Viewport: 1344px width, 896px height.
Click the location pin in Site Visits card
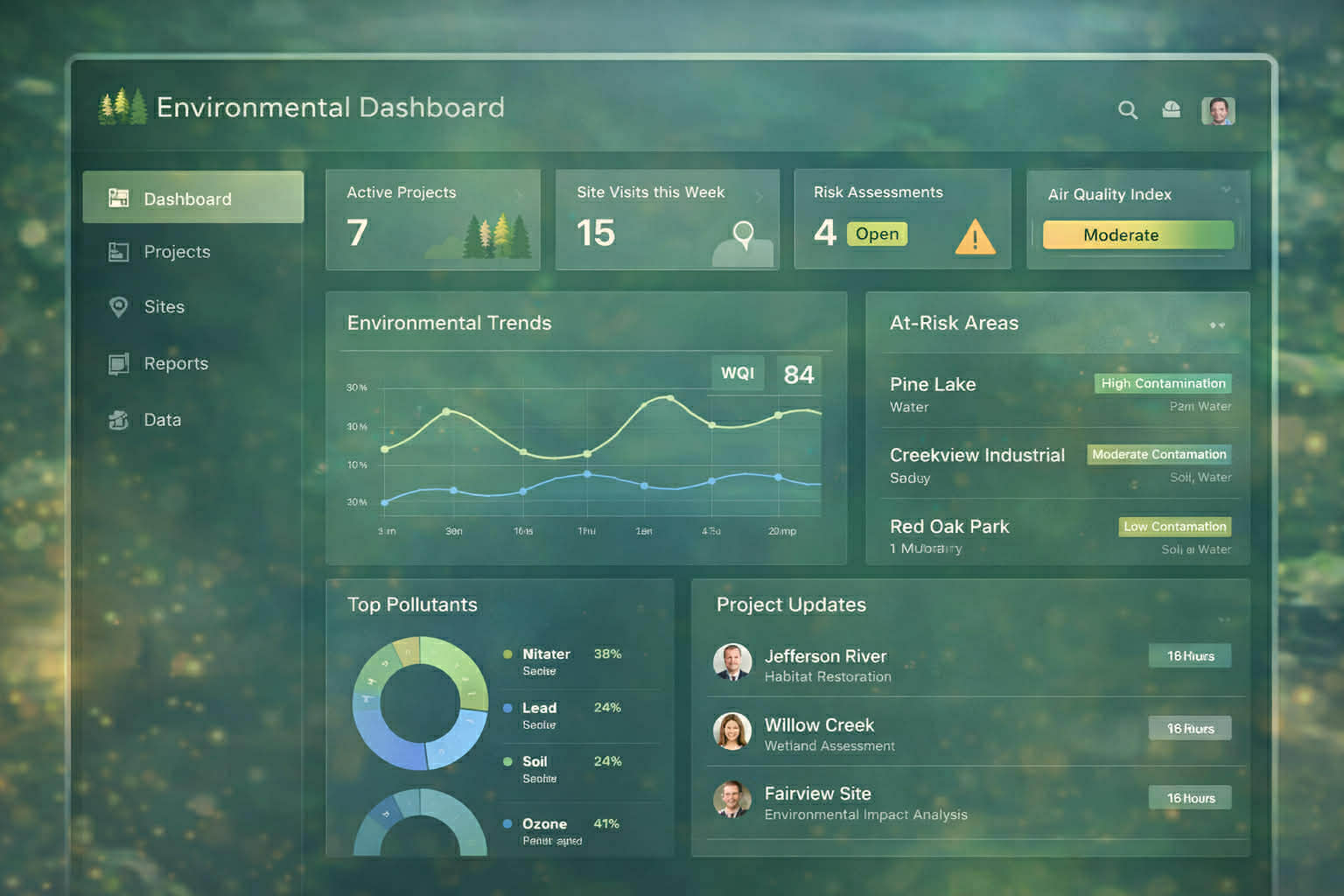(743, 234)
